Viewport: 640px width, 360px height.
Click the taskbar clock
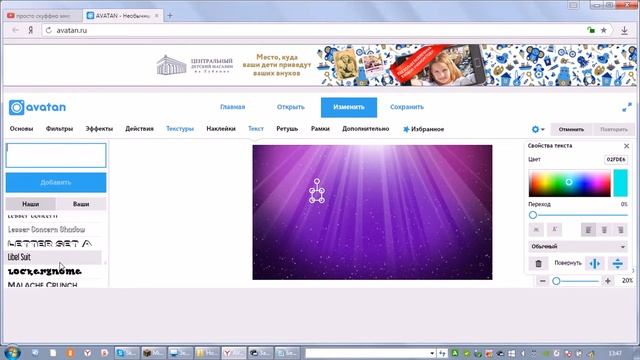(x=615, y=353)
